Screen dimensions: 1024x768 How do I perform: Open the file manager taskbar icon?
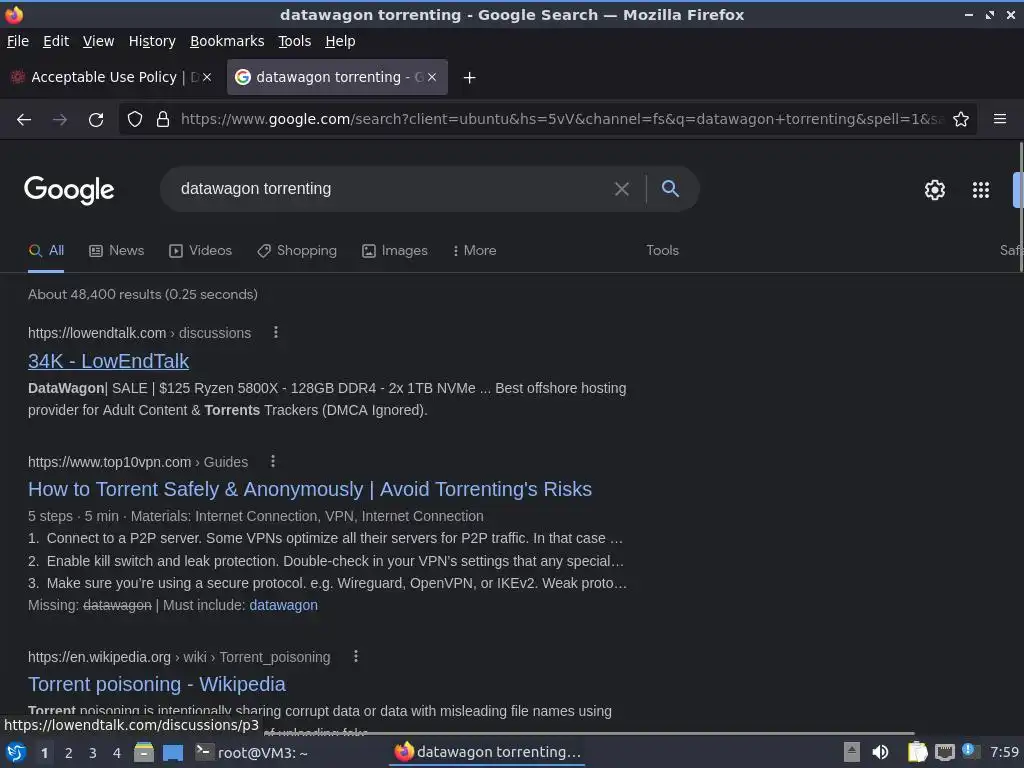tap(144, 752)
